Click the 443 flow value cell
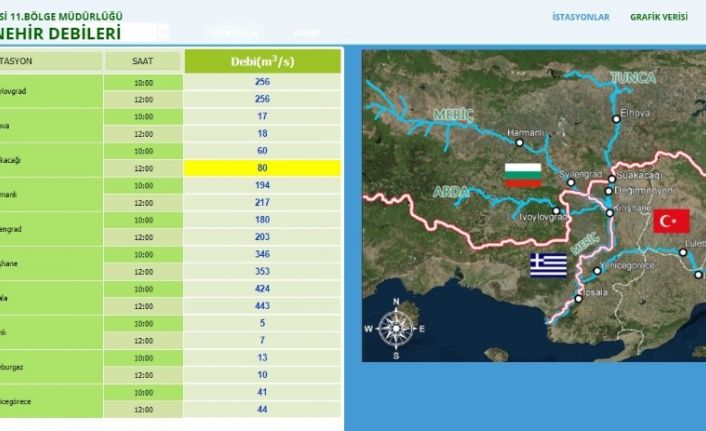 click(x=262, y=306)
